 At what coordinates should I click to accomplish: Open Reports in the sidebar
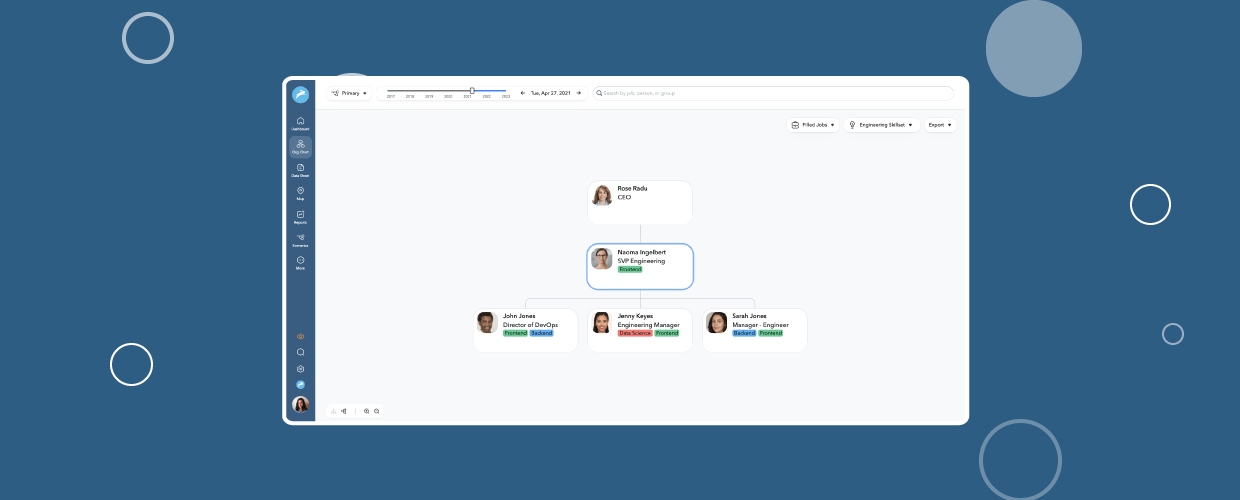click(x=300, y=216)
